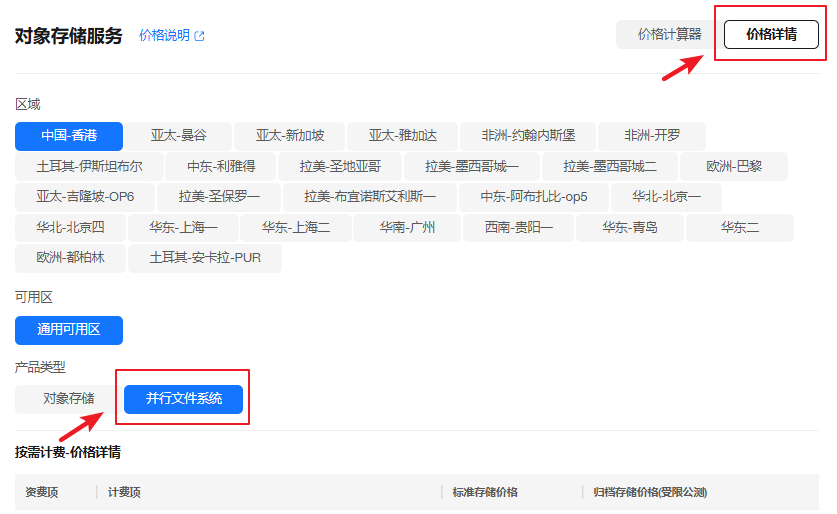This screenshot has height=514, width=837.
Task: Click the 按需计费-价格详情 heading
Action: coord(68,453)
